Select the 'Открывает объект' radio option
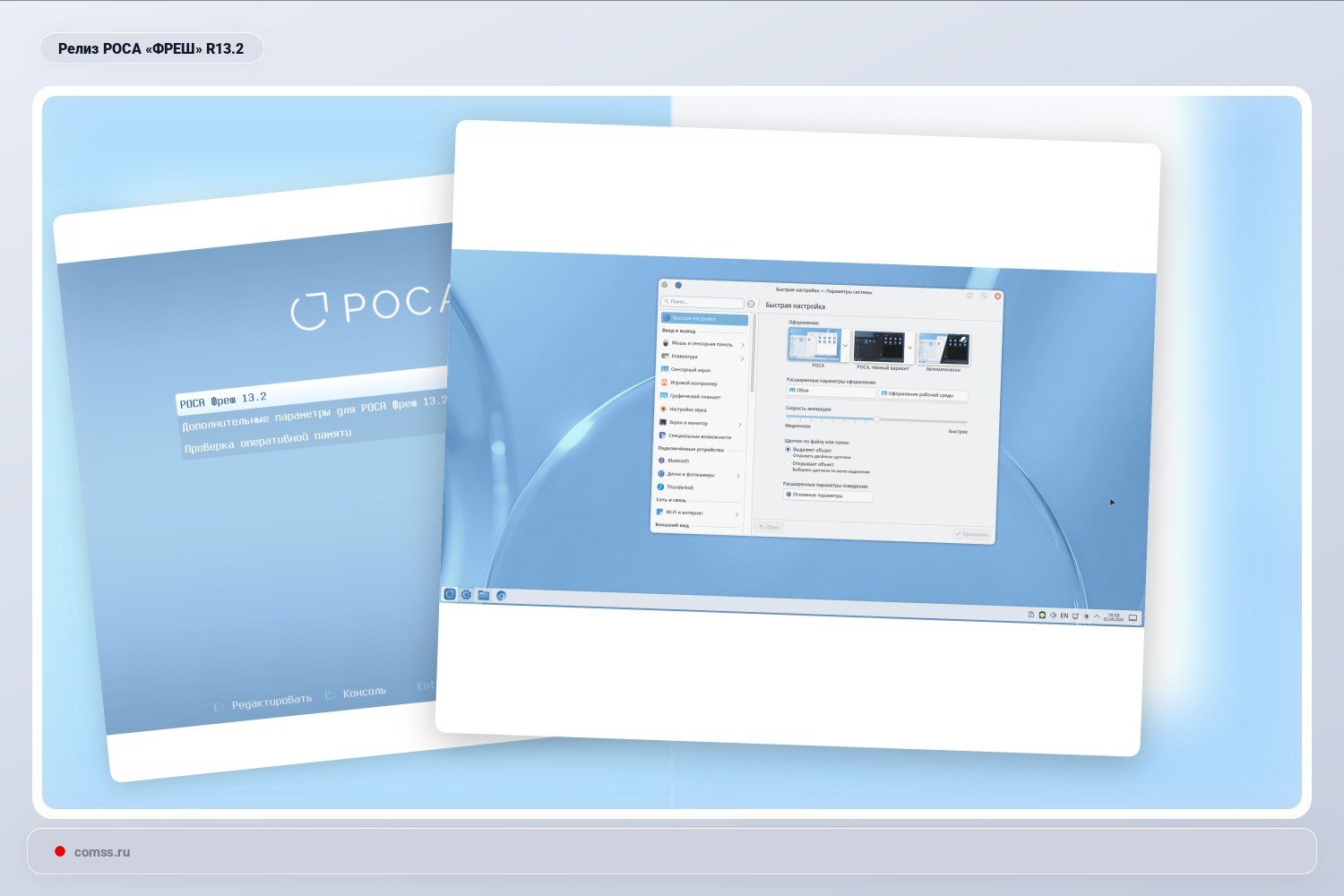This screenshot has width=1344, height=896. [x=788, y=463]
